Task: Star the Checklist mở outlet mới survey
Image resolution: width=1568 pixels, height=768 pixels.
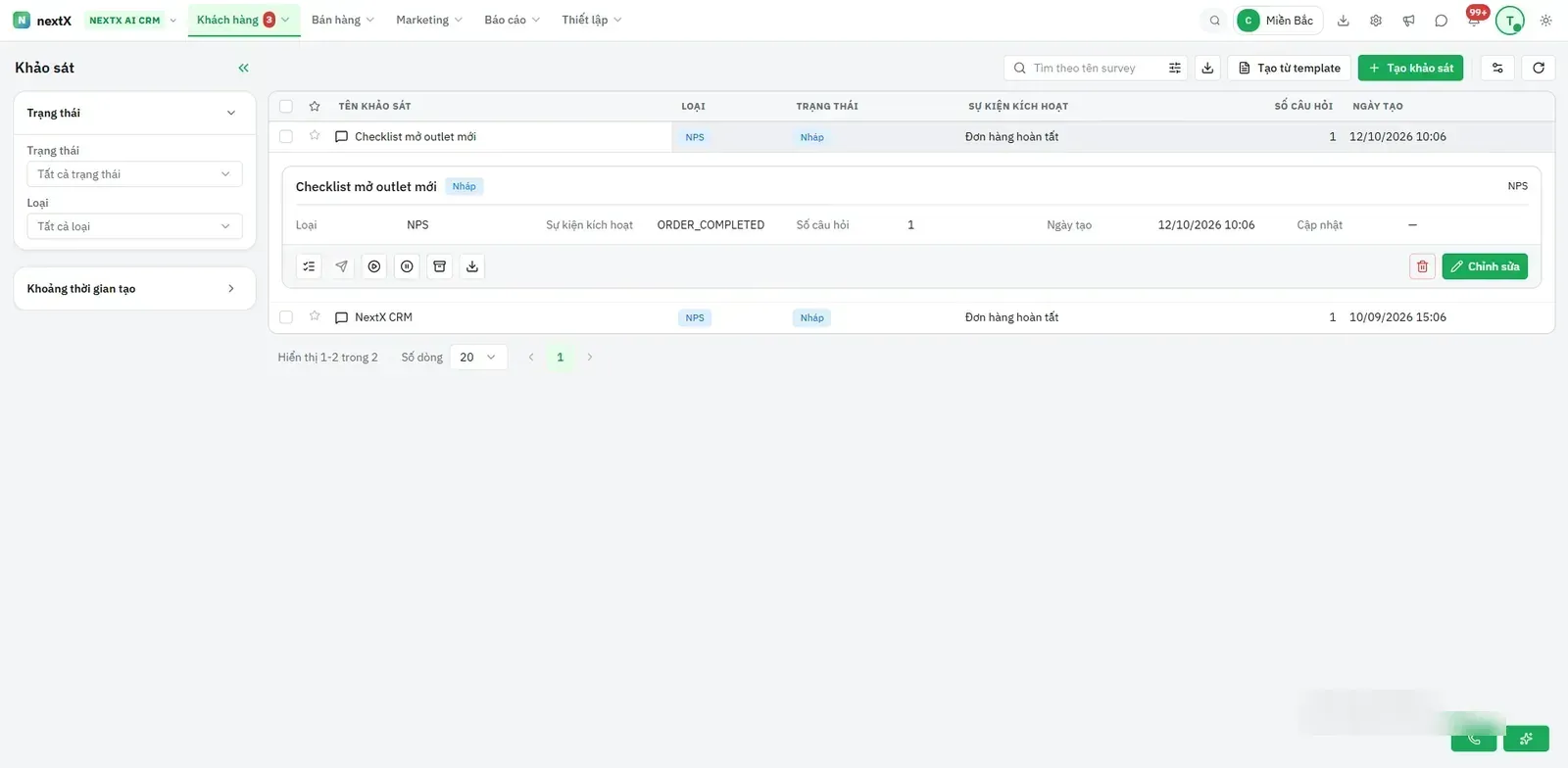Action: pos(315,136)
